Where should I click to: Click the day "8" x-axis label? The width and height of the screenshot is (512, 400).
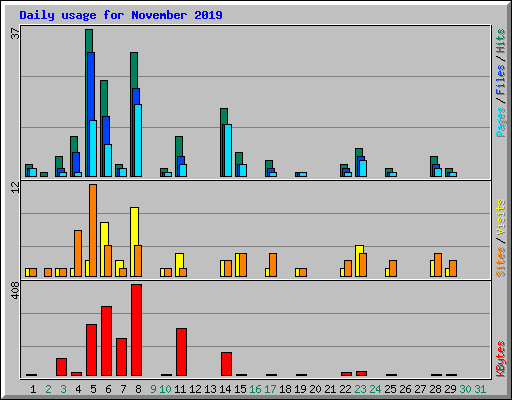pyautogui.click(x=138, y=389)
